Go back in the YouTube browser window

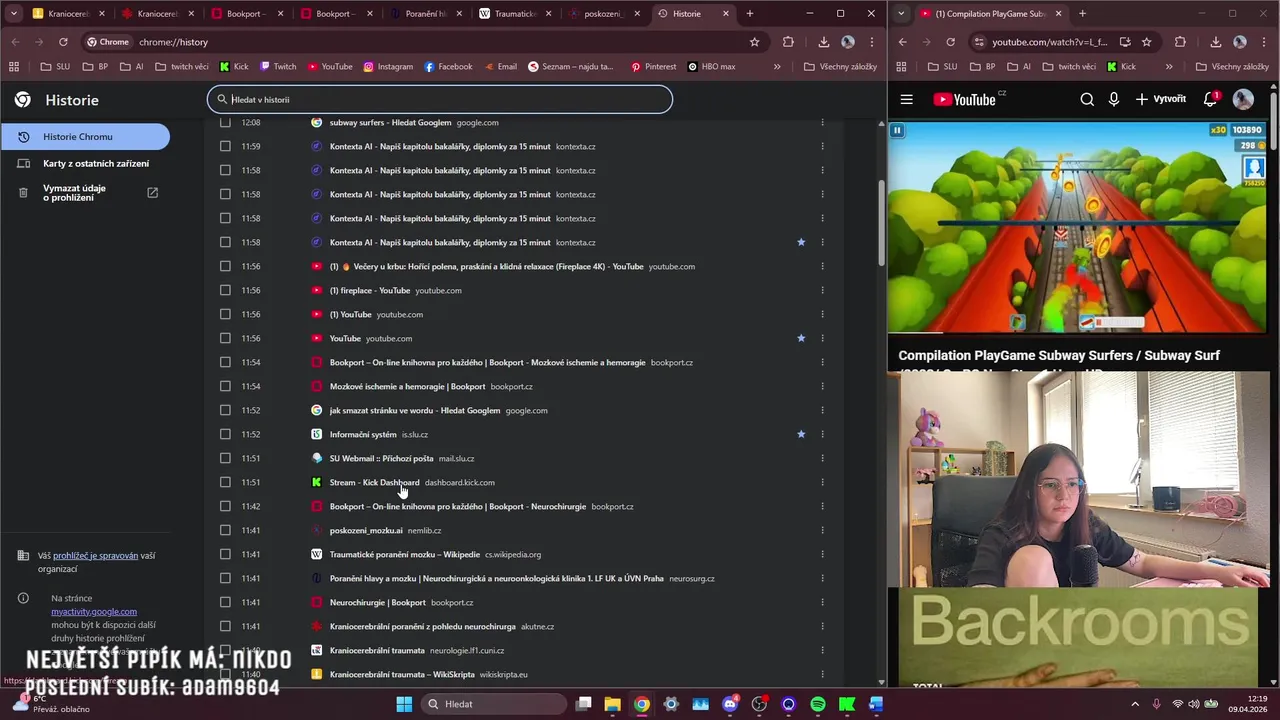tap(902, 42)
